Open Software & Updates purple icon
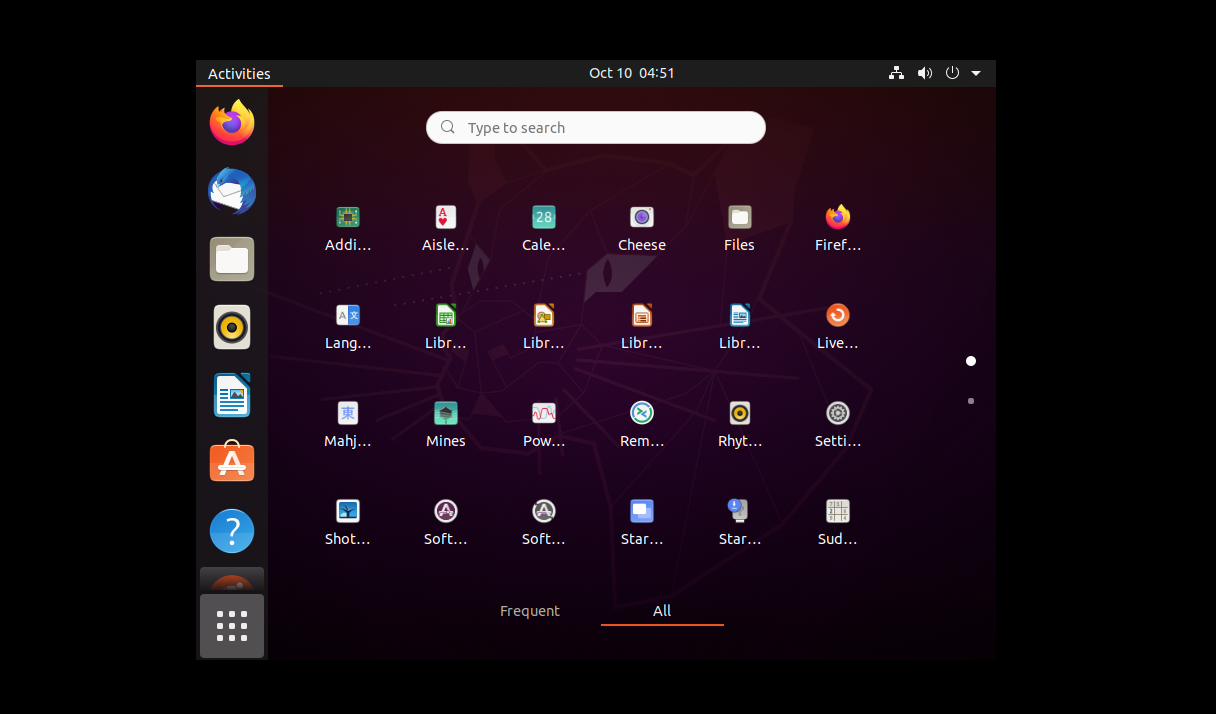 [x=446, y=522]
